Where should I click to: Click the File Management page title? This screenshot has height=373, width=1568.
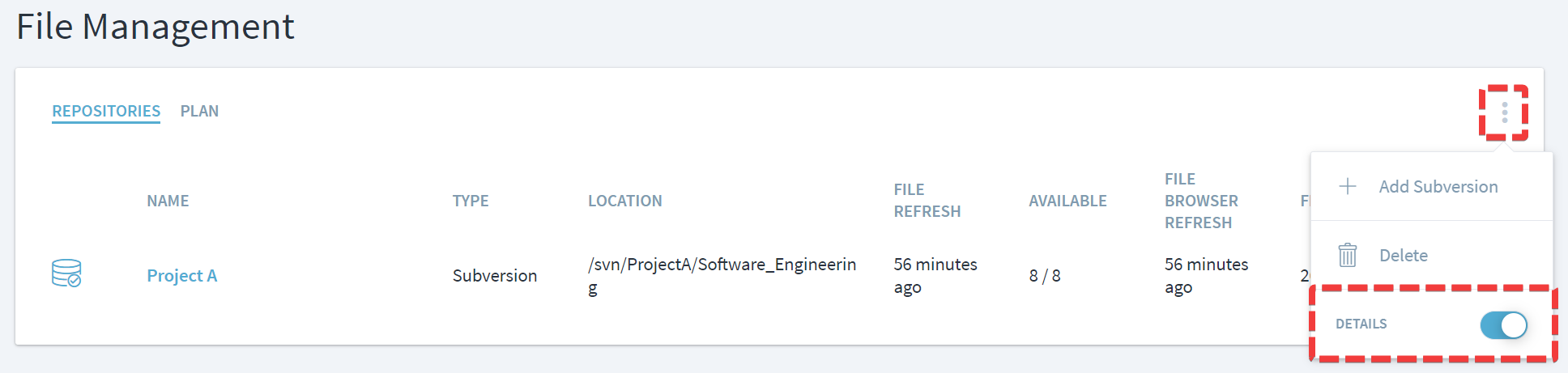[x=155, y=26]
